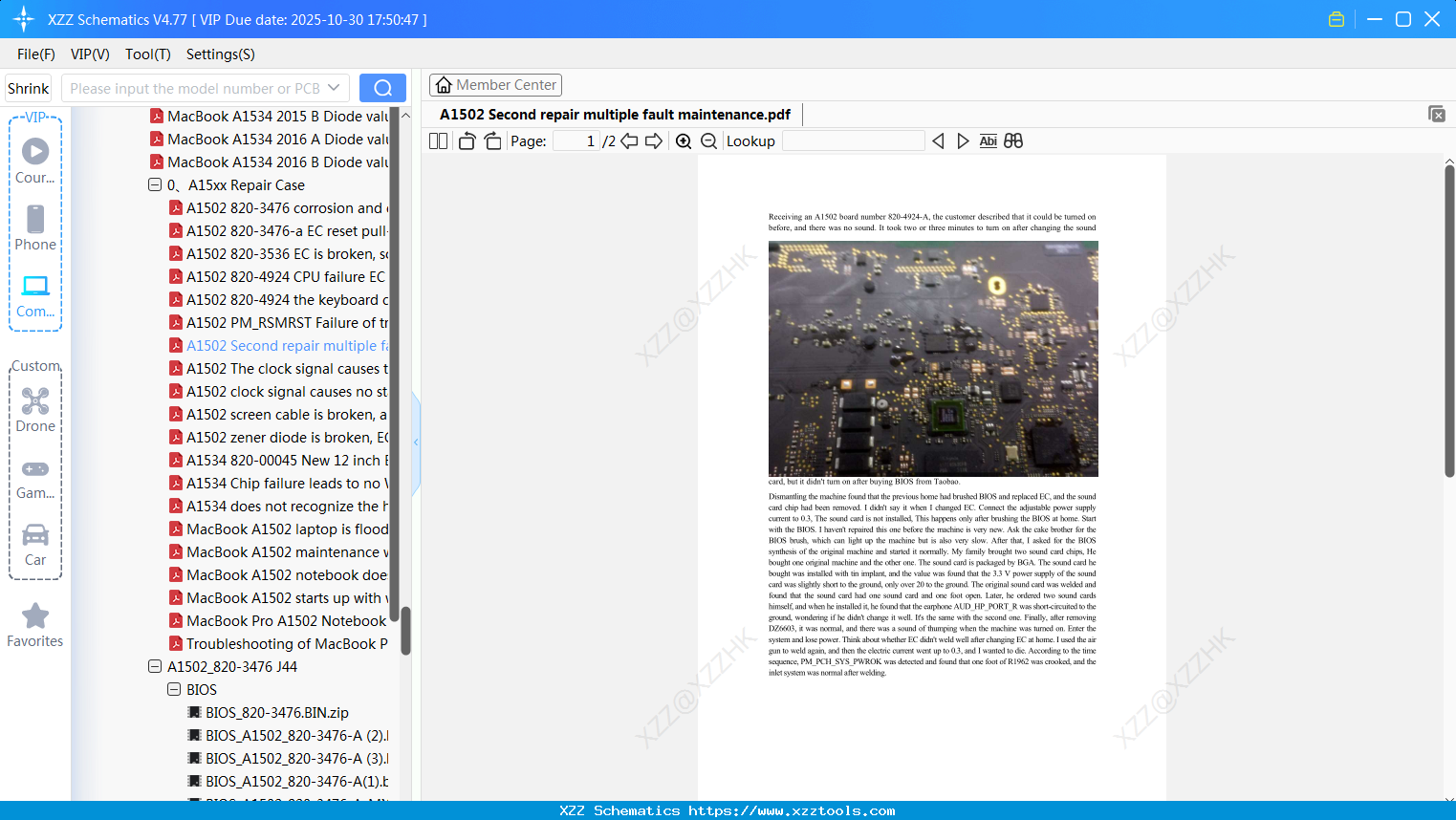
Task: Open A1502 820-4924 the keyboard file
Action: 279,300
